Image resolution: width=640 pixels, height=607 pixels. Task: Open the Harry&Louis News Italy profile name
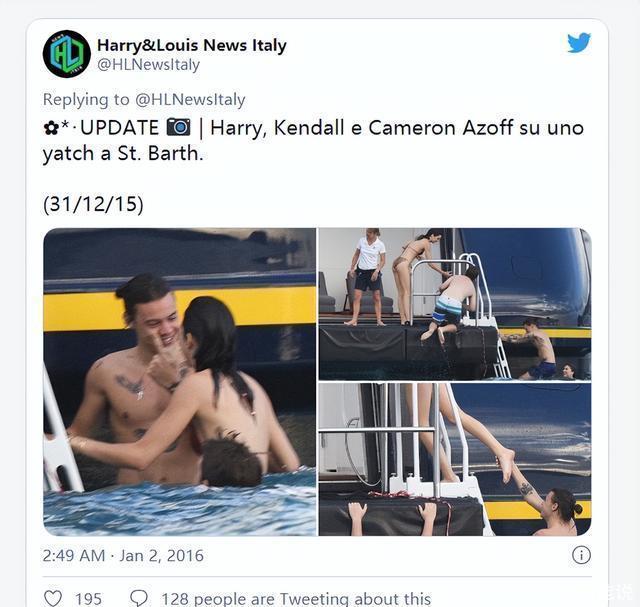191,45
